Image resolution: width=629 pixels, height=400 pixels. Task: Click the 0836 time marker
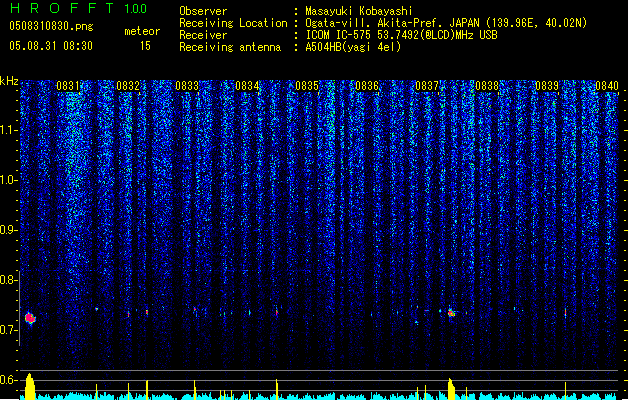(367, 86)
